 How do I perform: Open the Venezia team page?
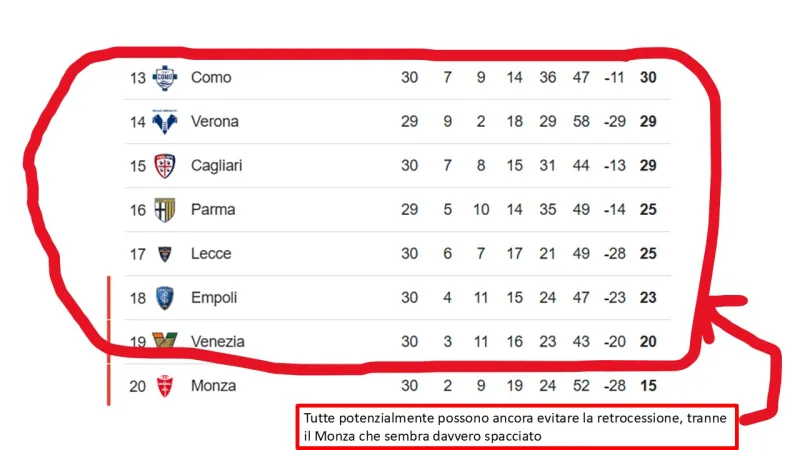pos(218,342)
